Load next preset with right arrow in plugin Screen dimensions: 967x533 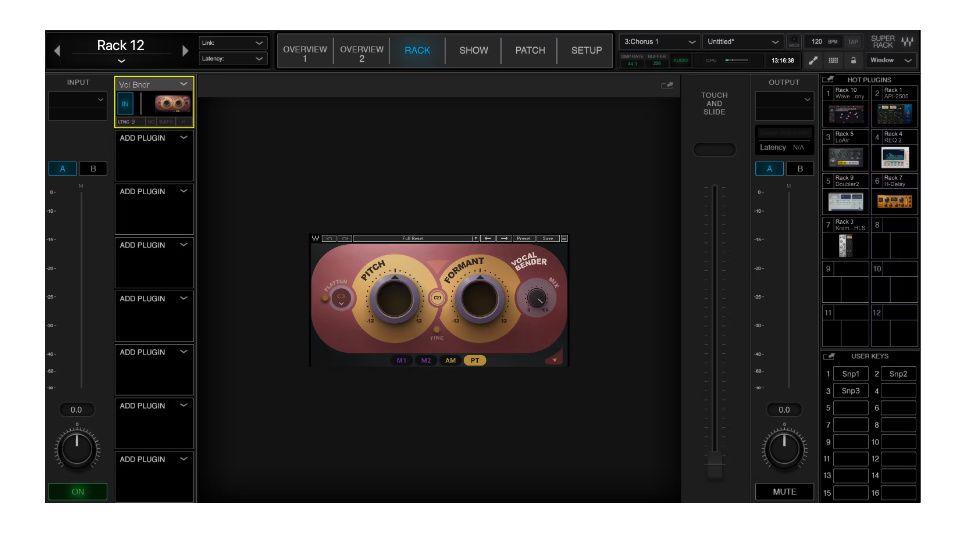pos(504,238)
